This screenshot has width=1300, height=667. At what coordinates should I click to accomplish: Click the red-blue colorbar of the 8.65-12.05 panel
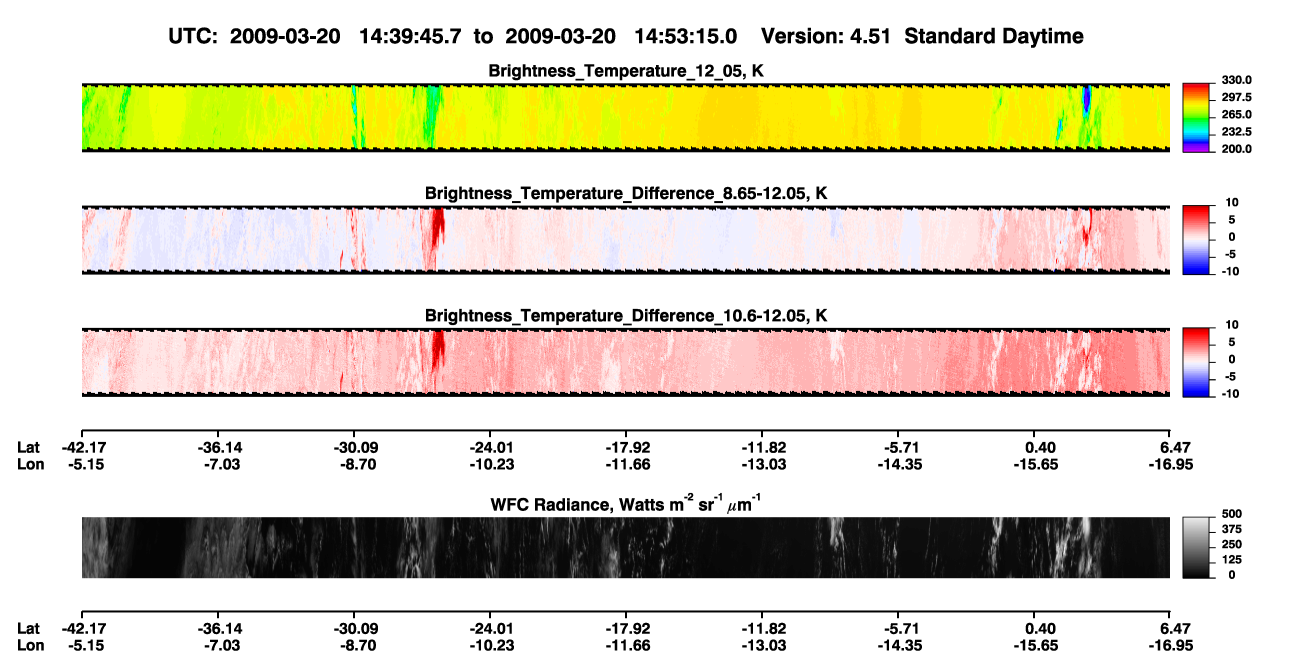pyautogui.click(x=1196, y=239)
